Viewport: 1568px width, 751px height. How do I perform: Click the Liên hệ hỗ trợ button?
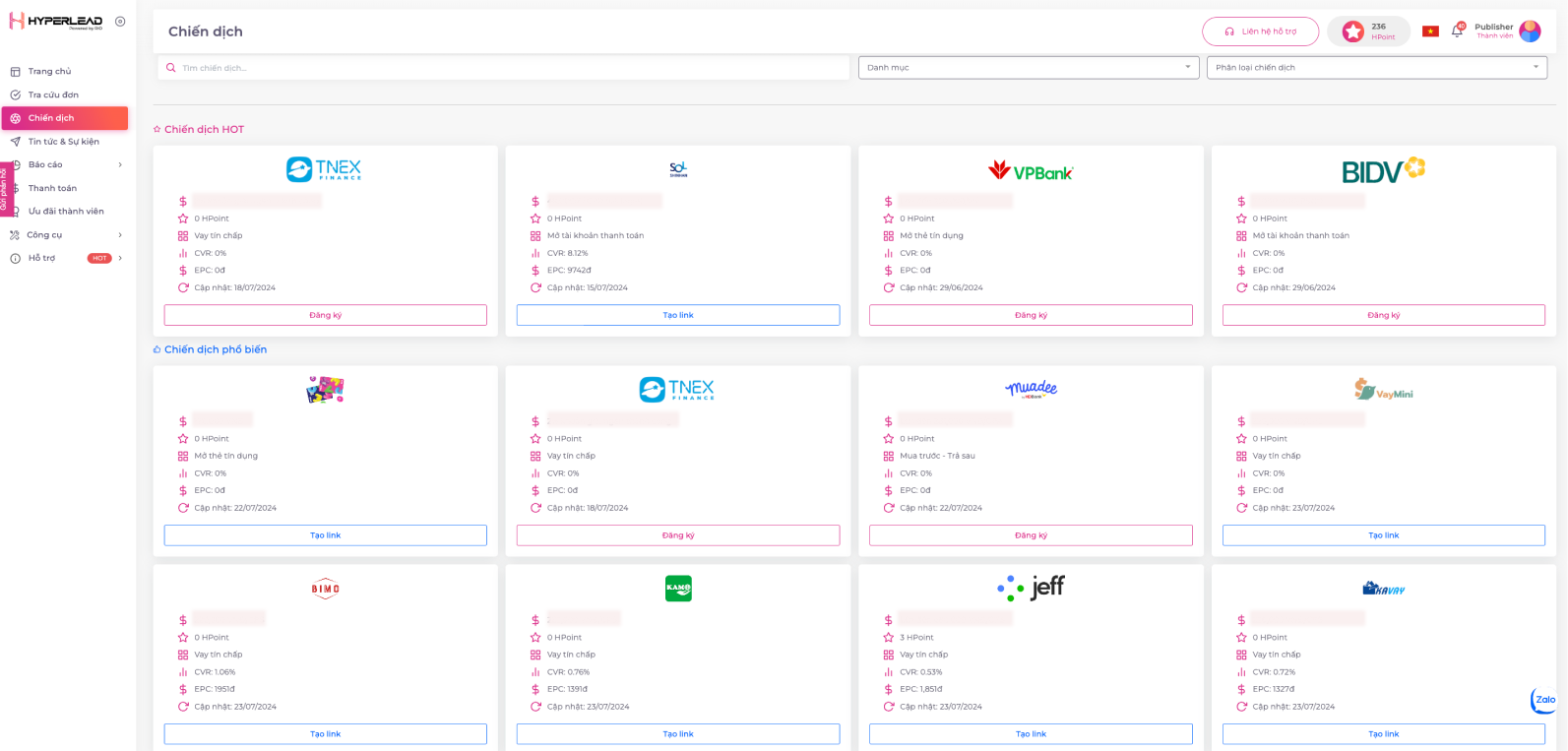pyautogui.click(x=1260, y=31)
